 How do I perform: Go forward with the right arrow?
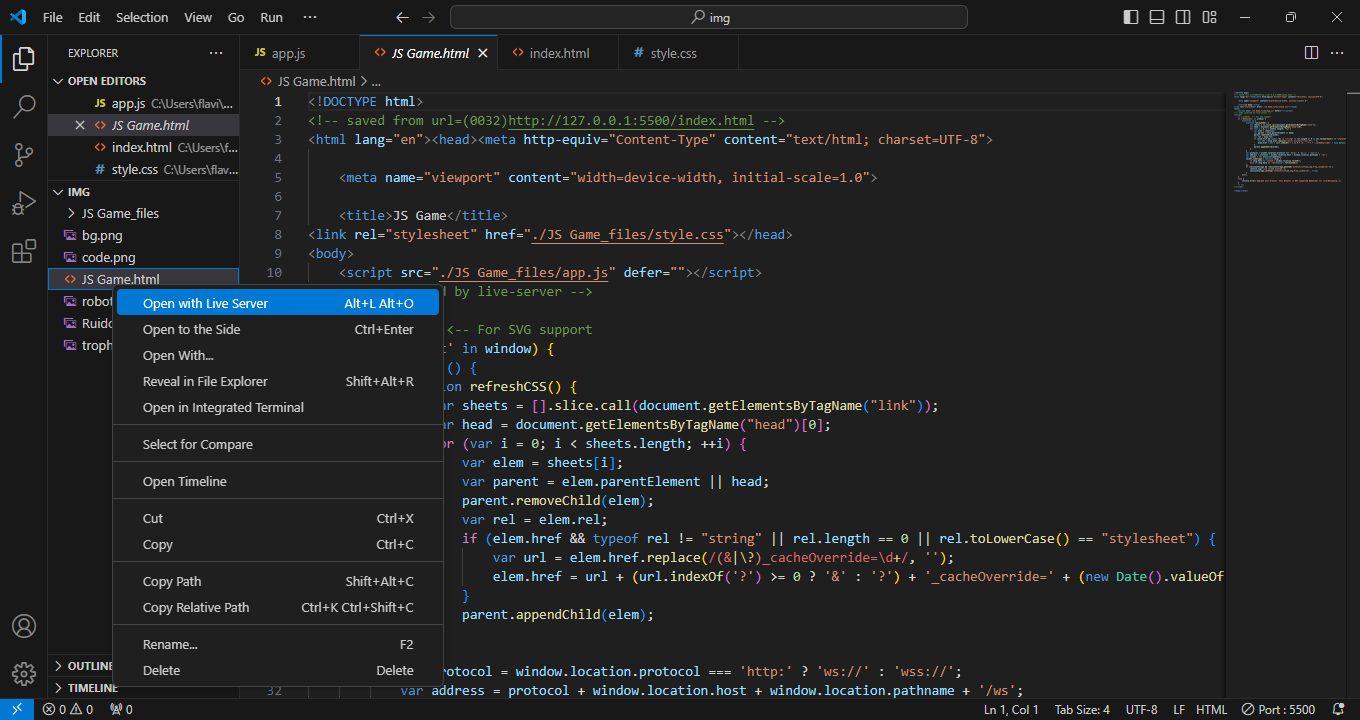429,17
